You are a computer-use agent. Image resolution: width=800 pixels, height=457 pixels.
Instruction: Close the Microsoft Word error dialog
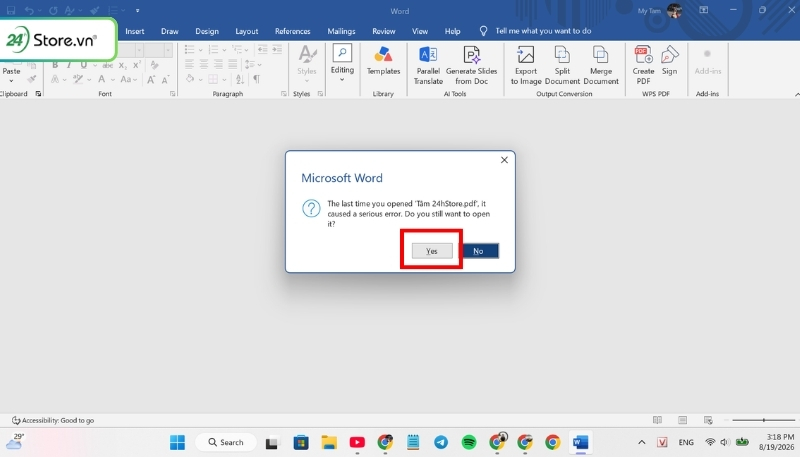[x=504, y=160]
